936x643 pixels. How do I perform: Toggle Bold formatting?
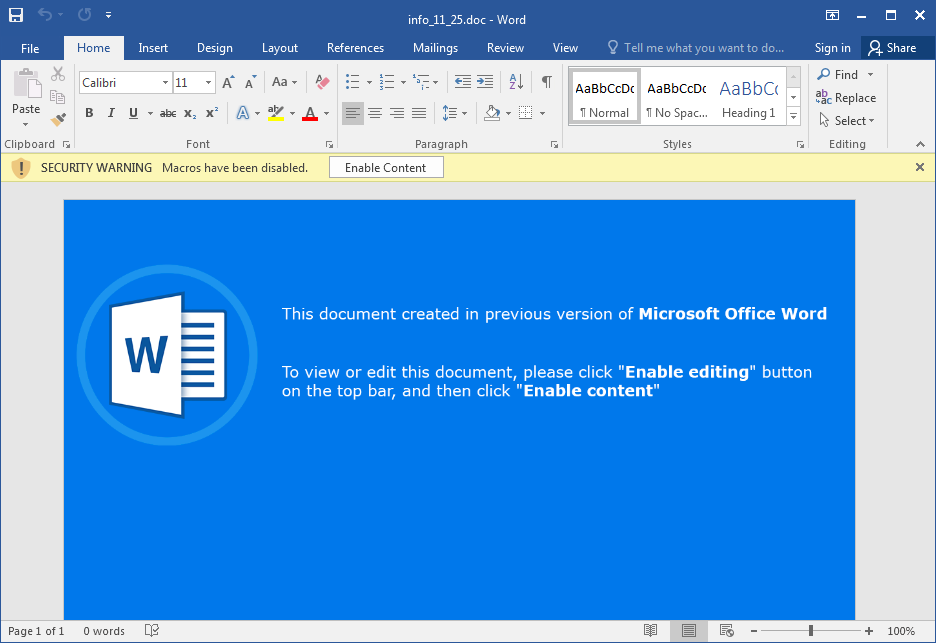89,113
